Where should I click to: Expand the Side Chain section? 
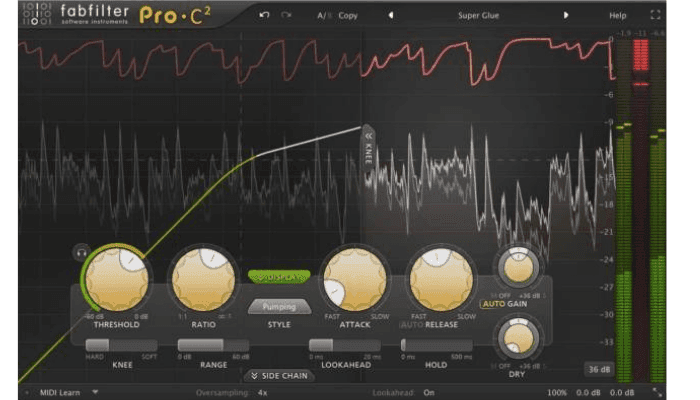279,376
